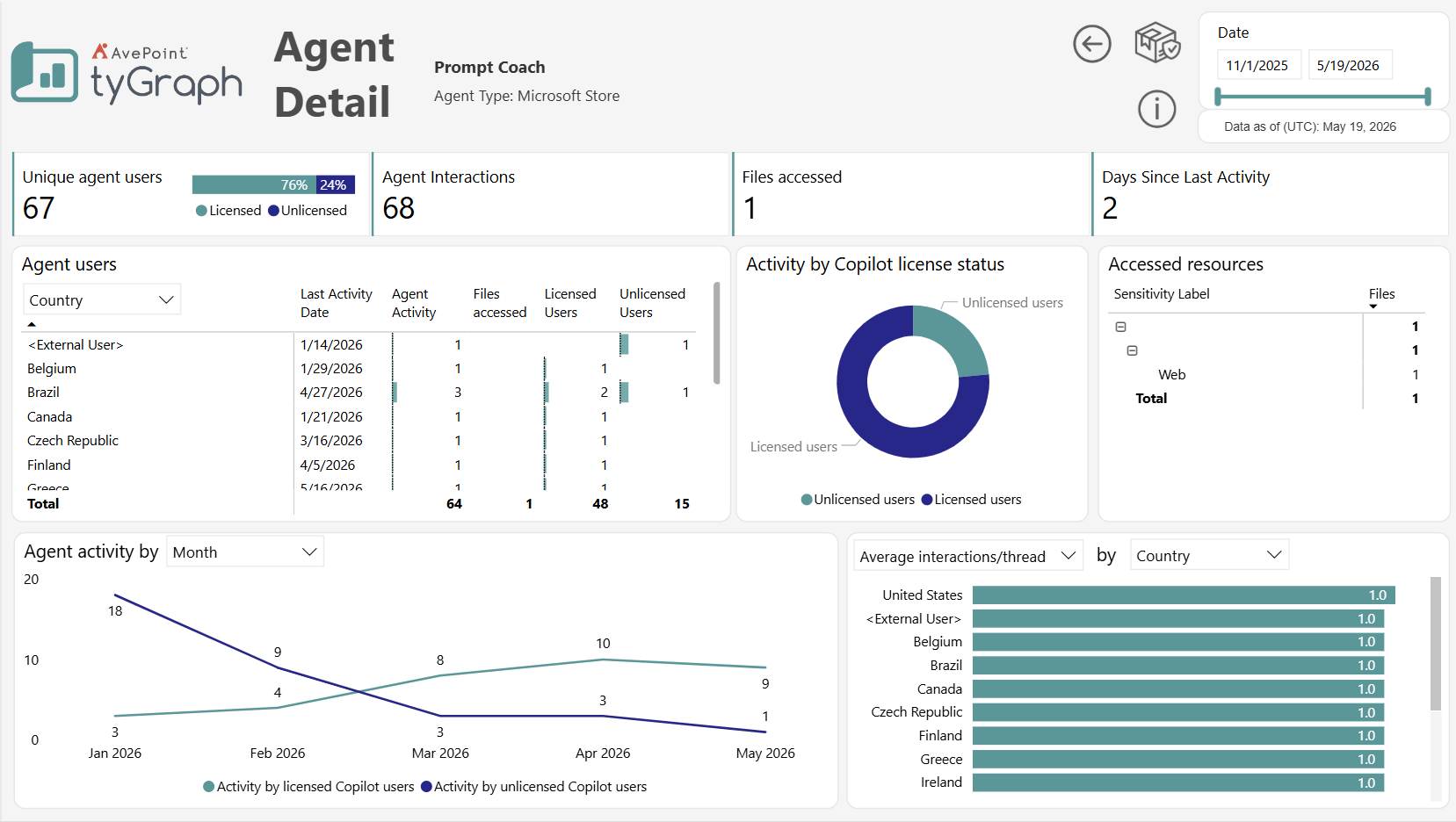This screenshot has height=822, width=1456.
Task: Click the Agent Interactions value 68
Action: 399,208
